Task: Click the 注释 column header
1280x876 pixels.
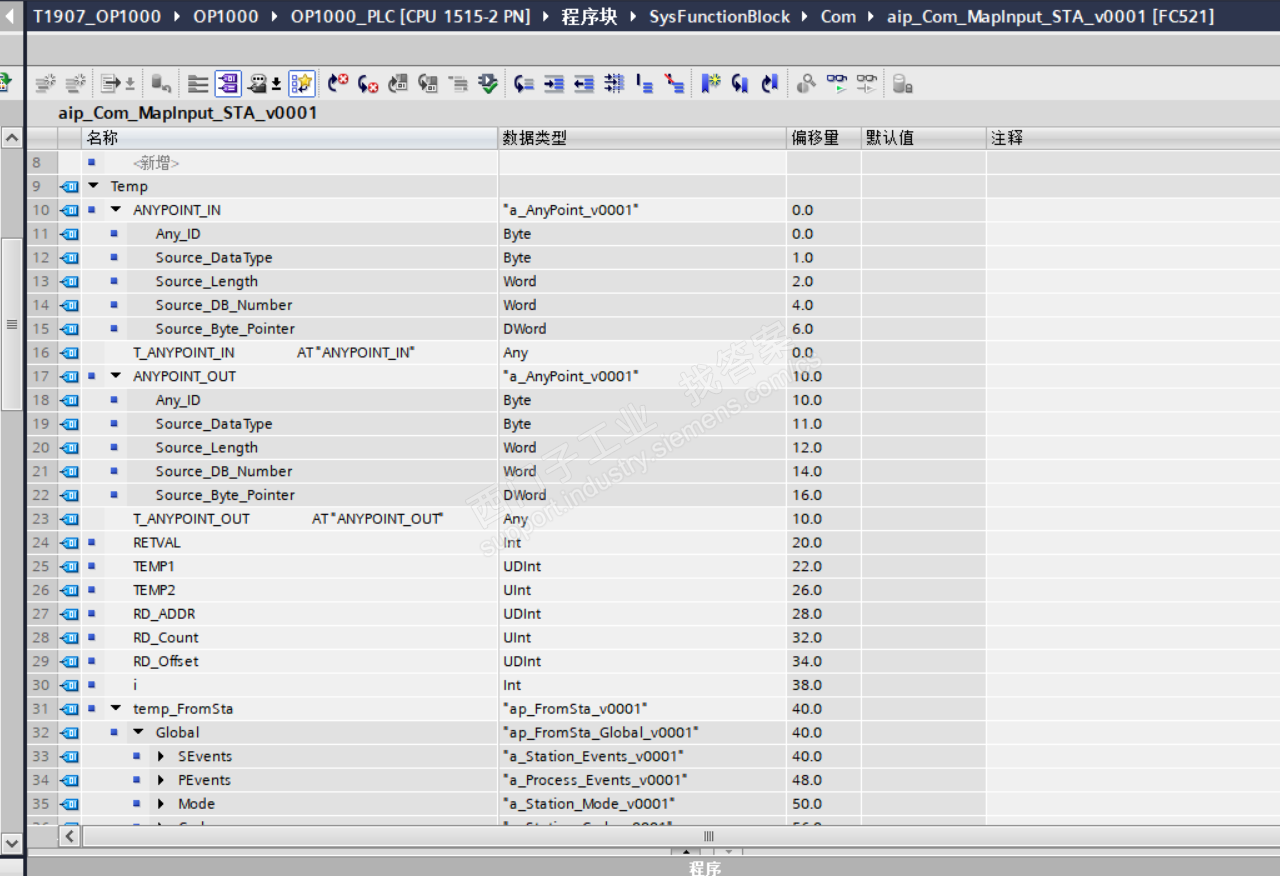Action: tap(1133, 138)
